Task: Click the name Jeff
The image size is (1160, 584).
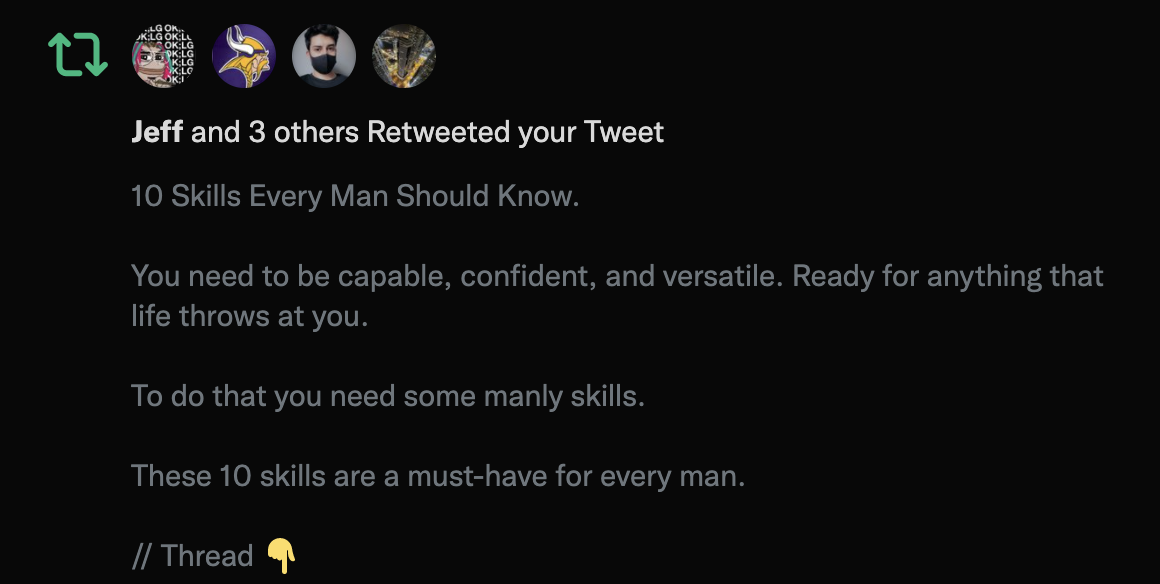Action: [x=157, y=132]
